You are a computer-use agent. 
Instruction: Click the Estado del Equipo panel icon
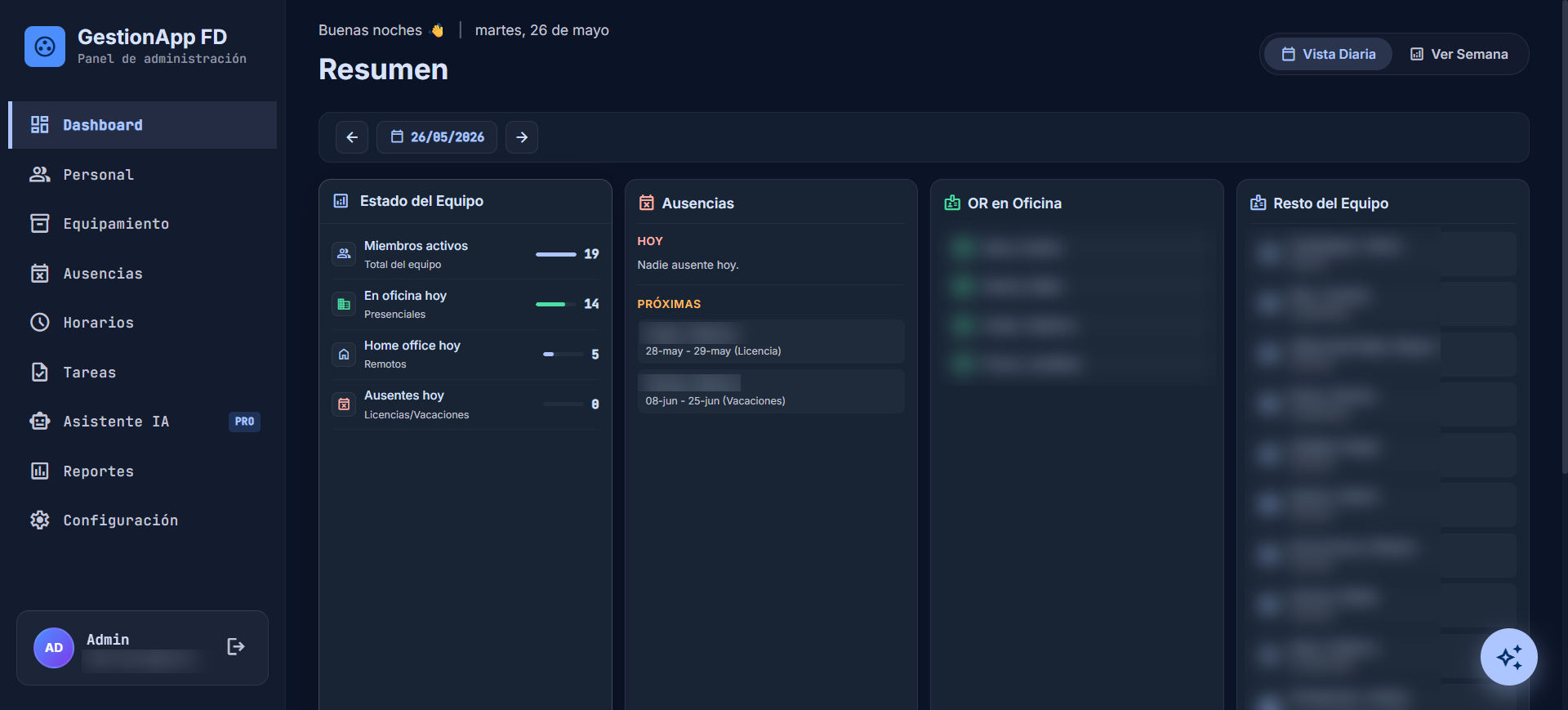click(341, 201)
